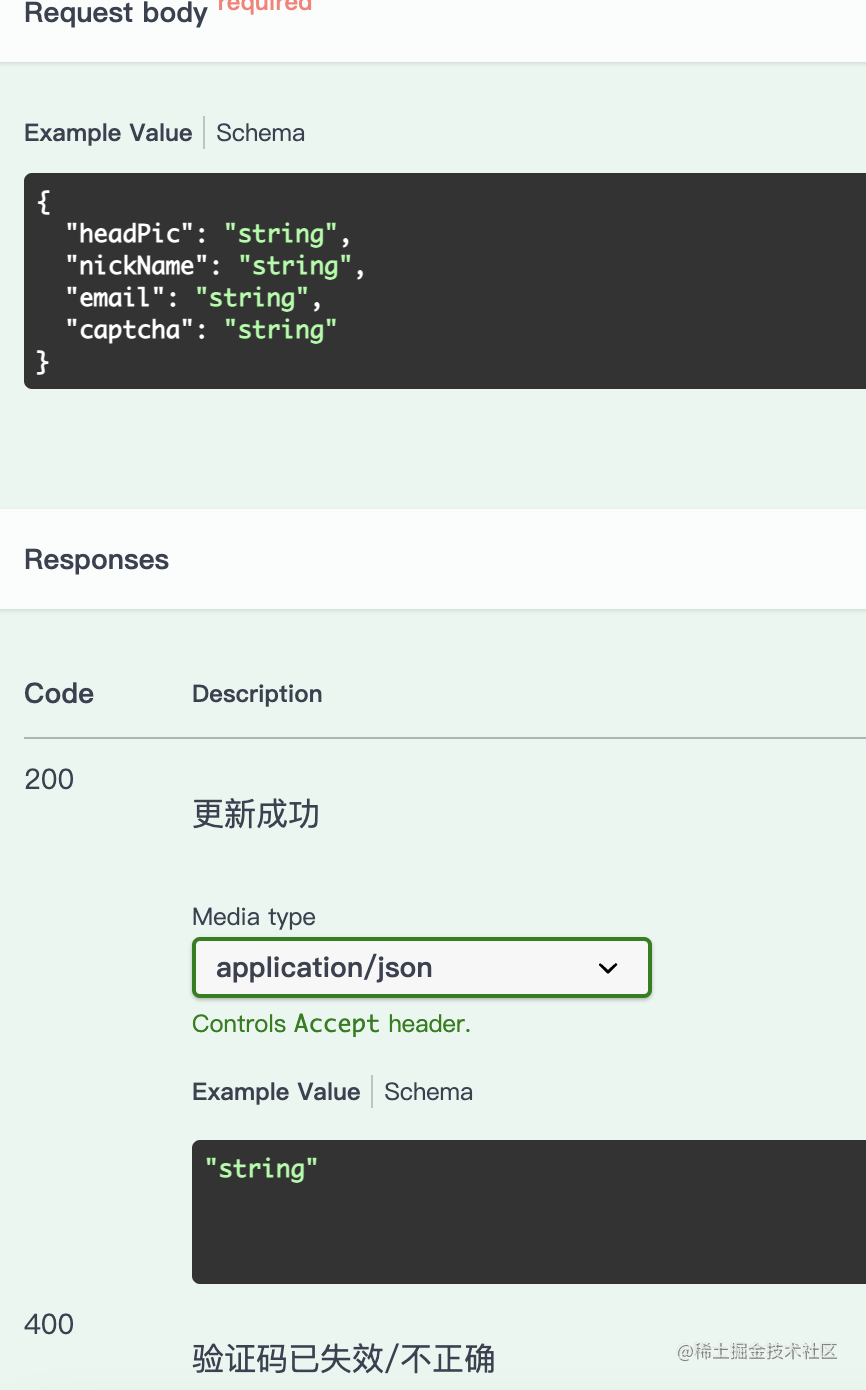This screenshot has height=1390, width=866.
Task: Click the 200 response code
Action: tap(49, 779)
